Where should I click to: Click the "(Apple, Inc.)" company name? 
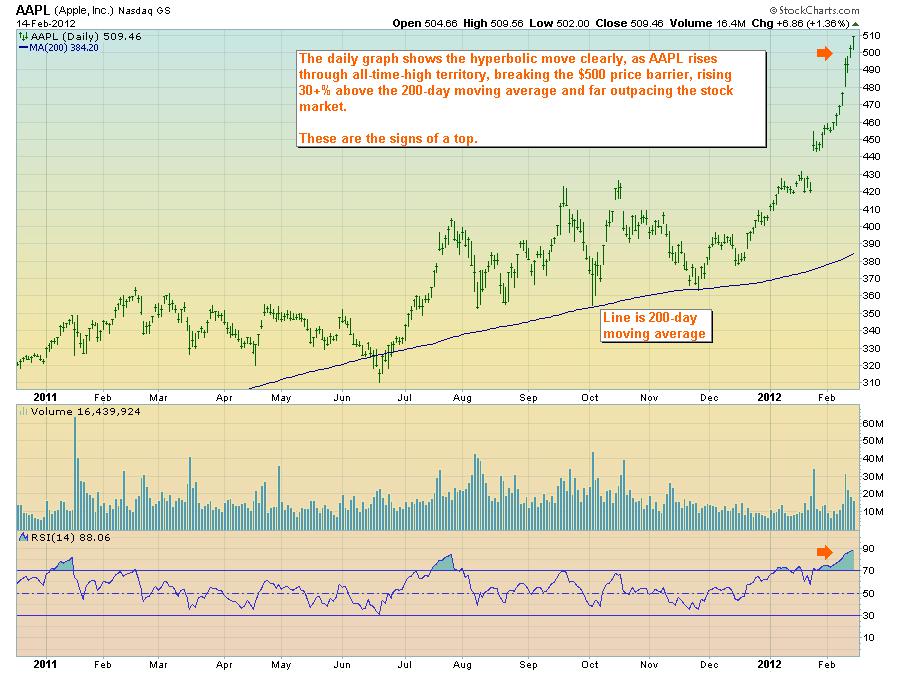point(84,10)
